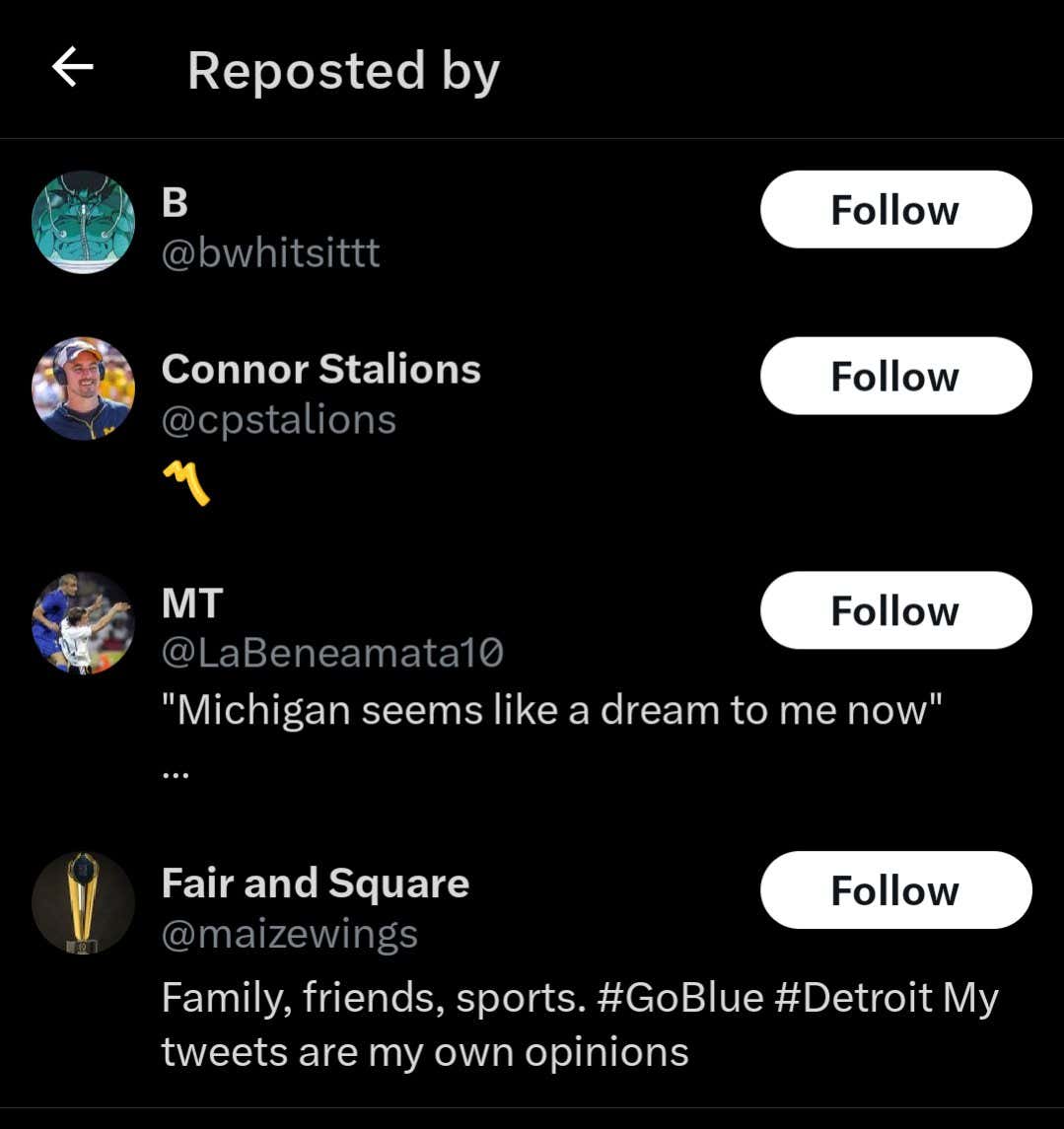The height and width of the screenshot is (1129, 1064).
Task: Go back using the left arrow
Action: (72, 68)
